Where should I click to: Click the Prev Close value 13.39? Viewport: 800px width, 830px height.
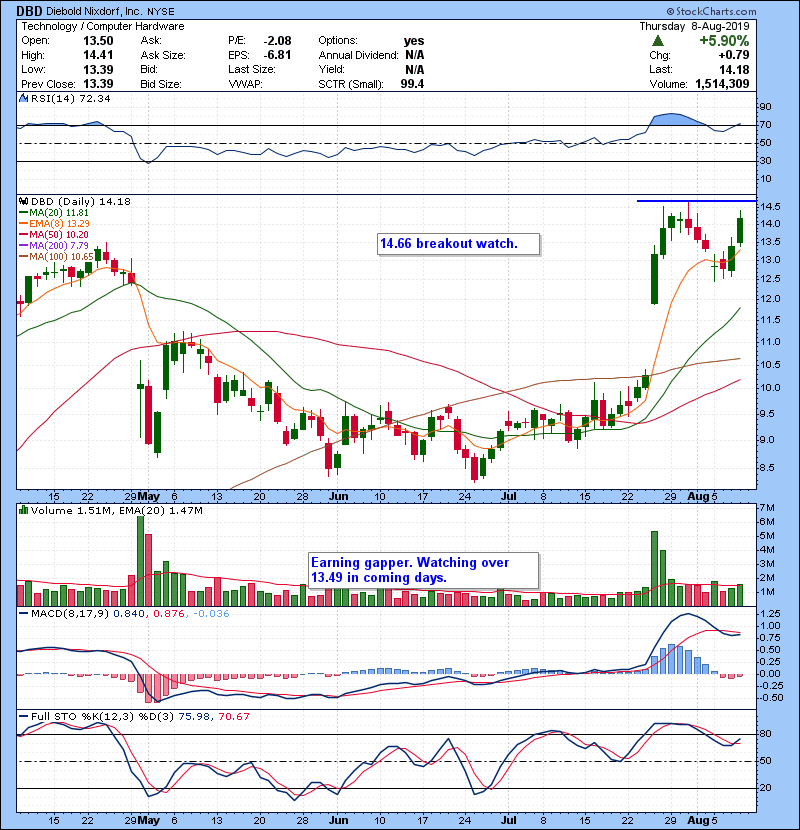coord(98,84)
